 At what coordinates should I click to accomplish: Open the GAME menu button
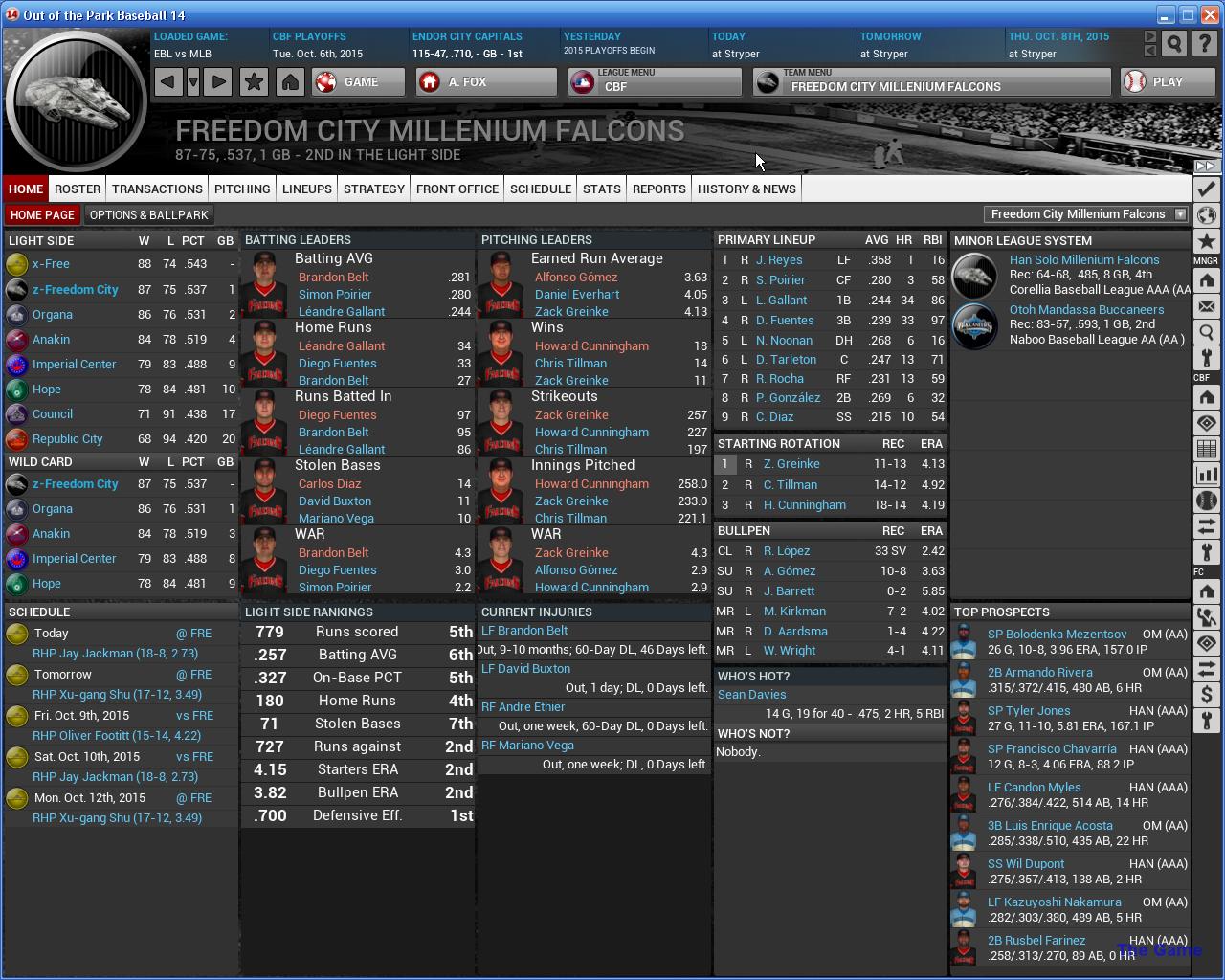tap(359, 82)
